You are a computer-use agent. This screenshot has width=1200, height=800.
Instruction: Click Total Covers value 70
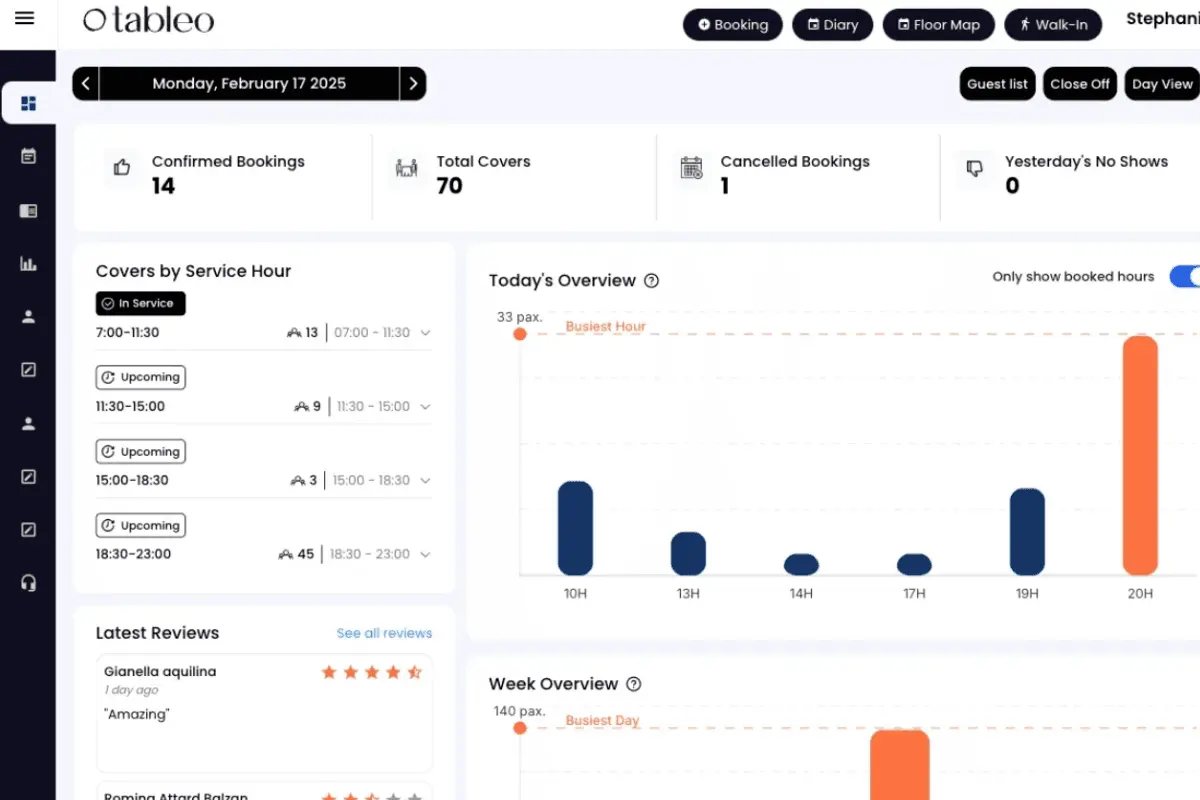[x=449, y=186]
